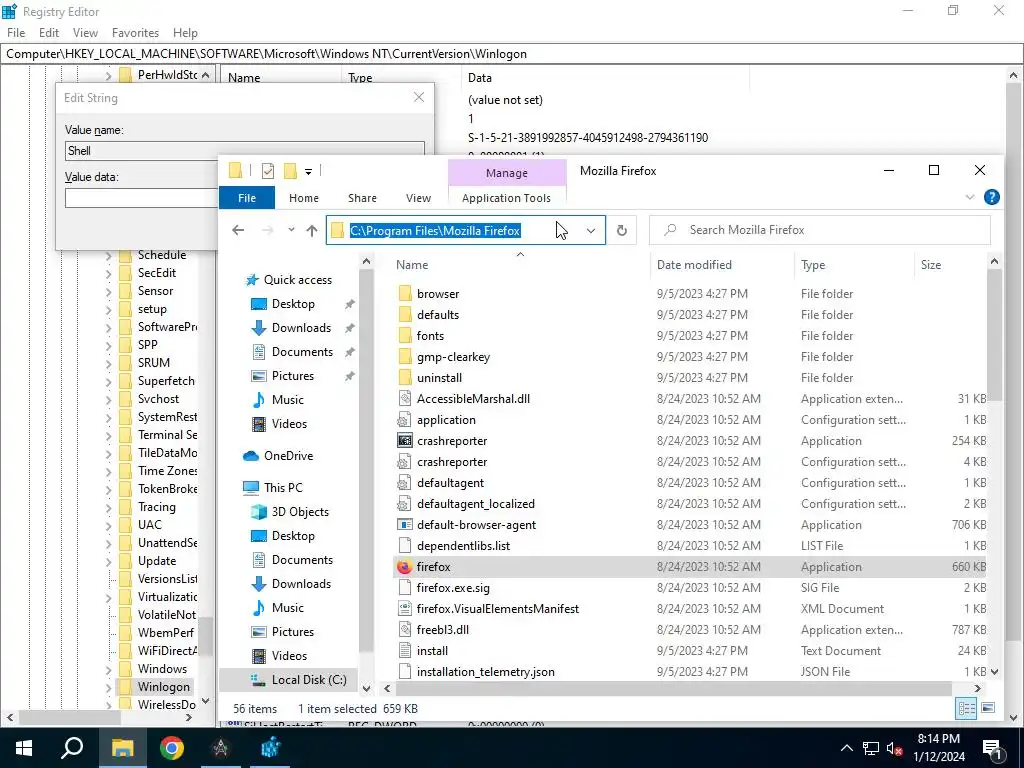The height and width of the screenshot is (768, 1024).
Task: Close the Edit String dialog
Action: pyautogui.click(x=419, y=97)
